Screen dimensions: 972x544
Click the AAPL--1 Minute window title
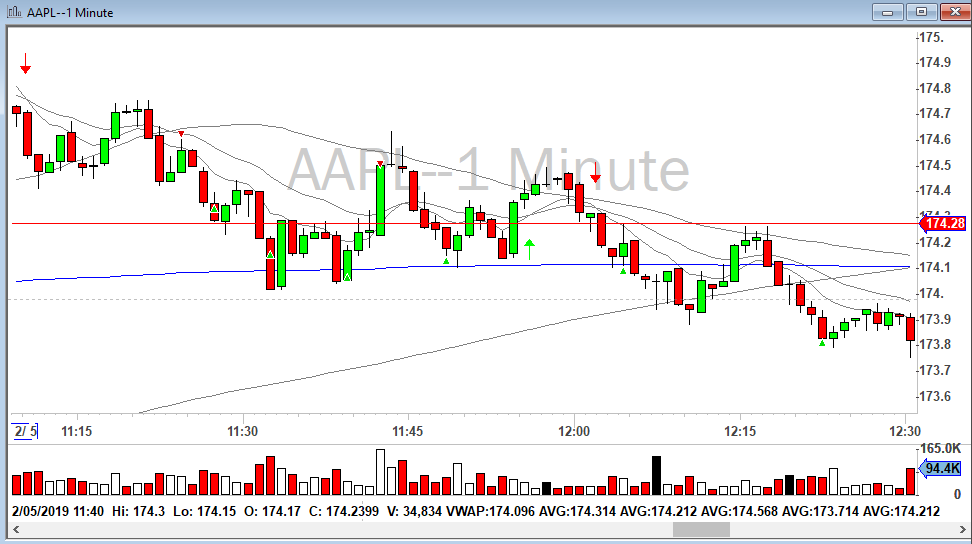tap(70, 13)
